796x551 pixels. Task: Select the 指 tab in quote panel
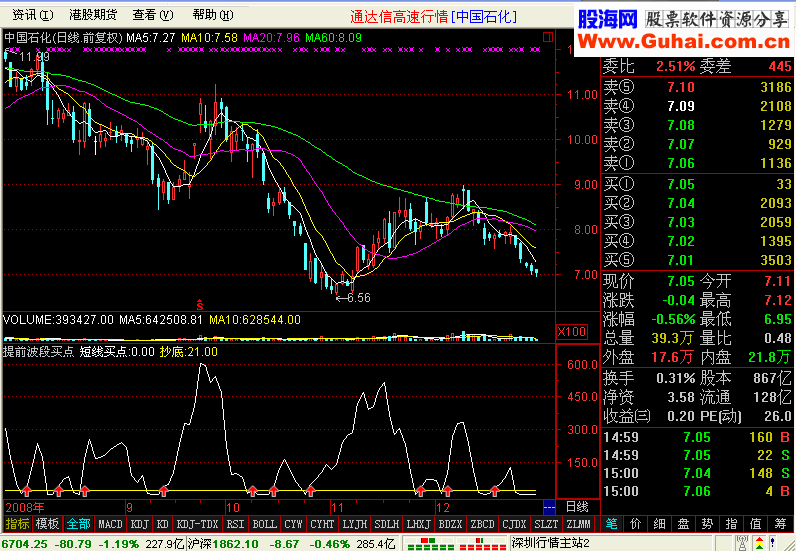732,524
